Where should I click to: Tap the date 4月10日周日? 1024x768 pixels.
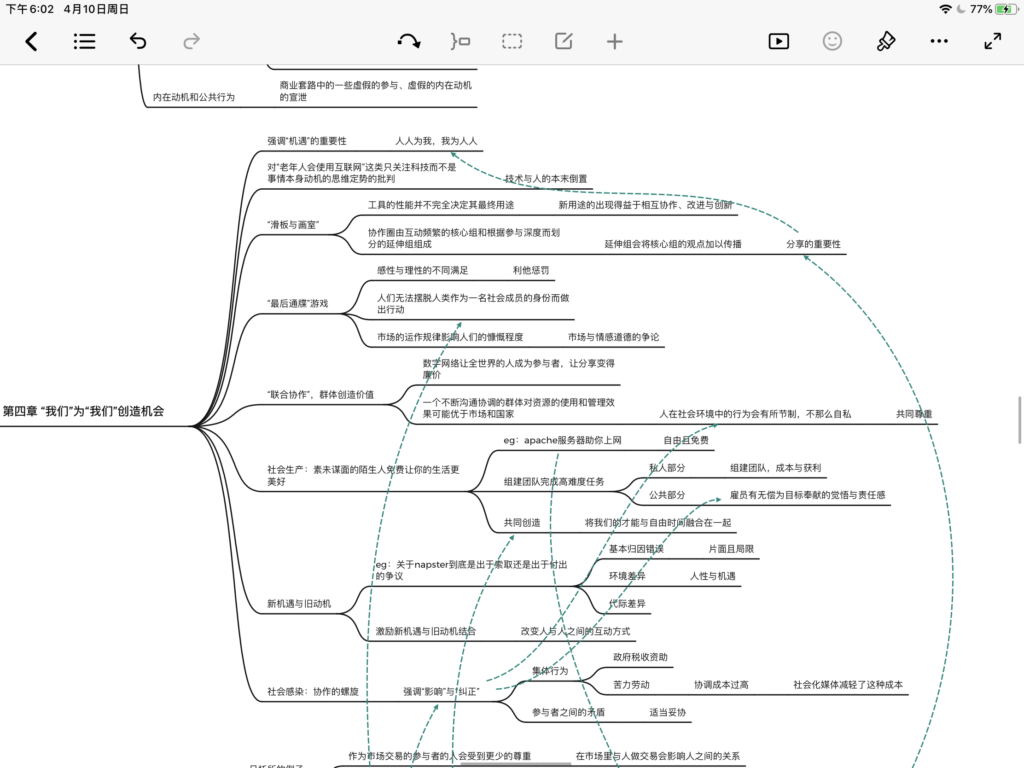coord(96,9)
